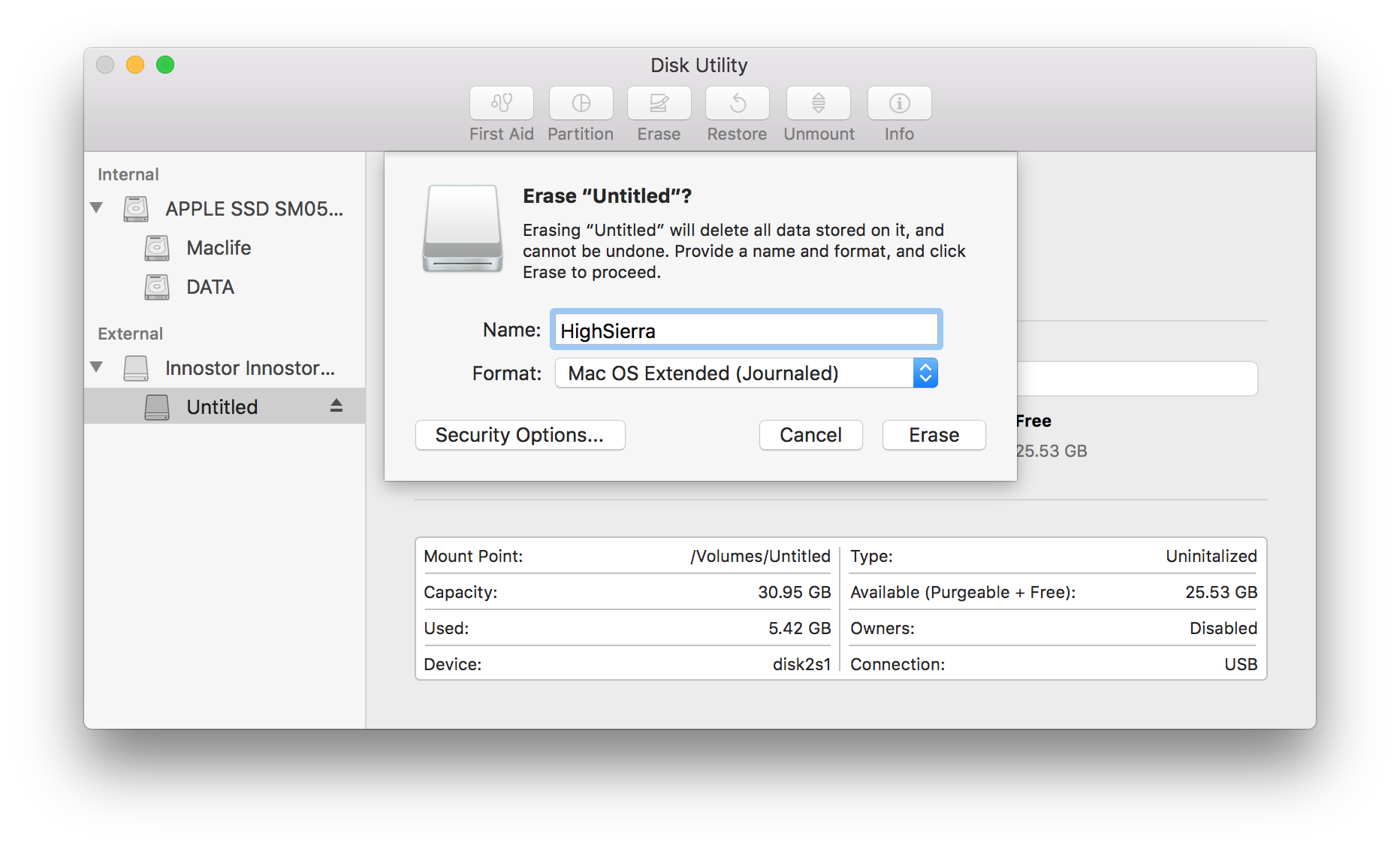Select the DATA volume in sidebar

[210, 287]
